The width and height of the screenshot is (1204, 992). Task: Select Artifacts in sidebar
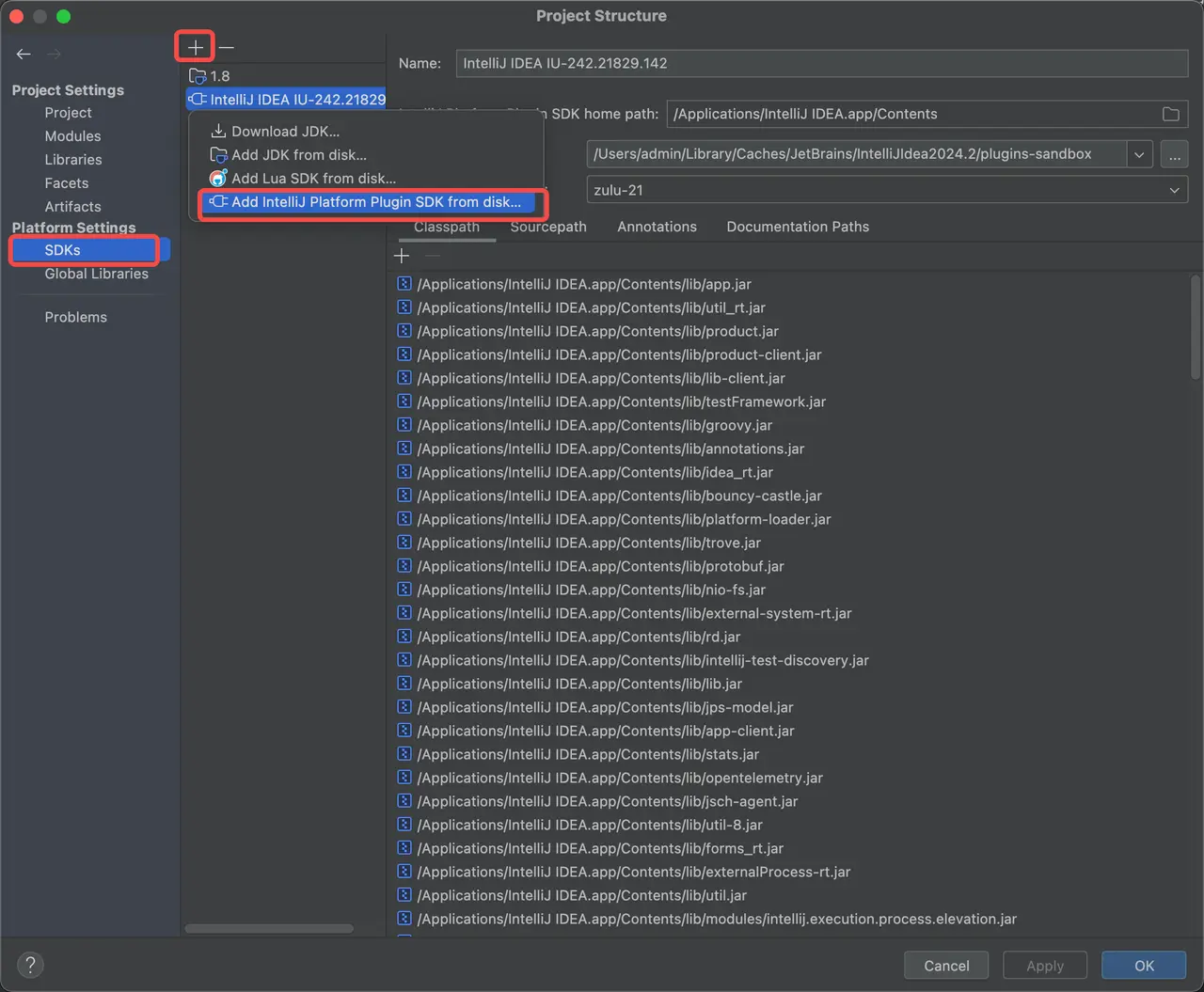(x=72, y=207)
